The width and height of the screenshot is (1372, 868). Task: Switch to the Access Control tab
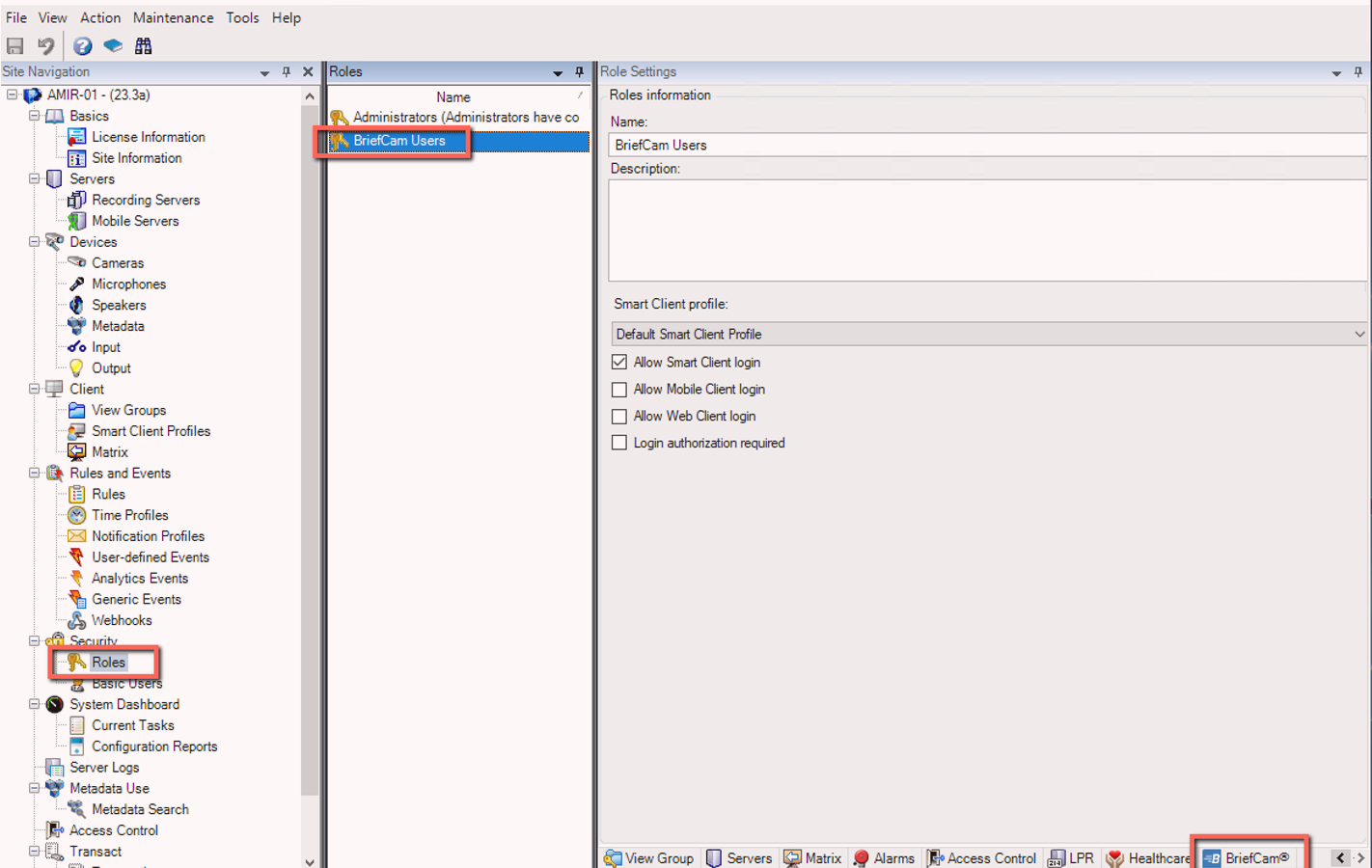[981, 857]
